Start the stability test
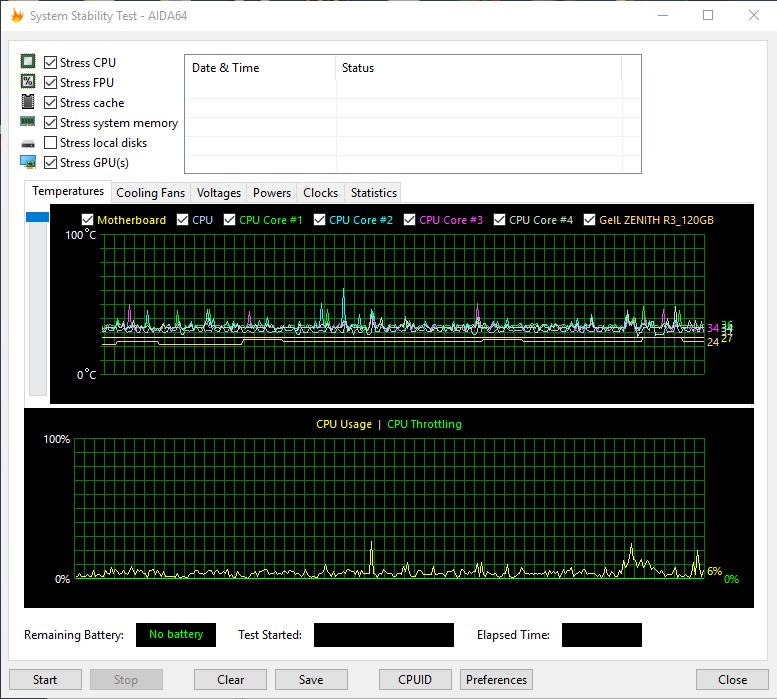The image size is (777, 699). 45,679
